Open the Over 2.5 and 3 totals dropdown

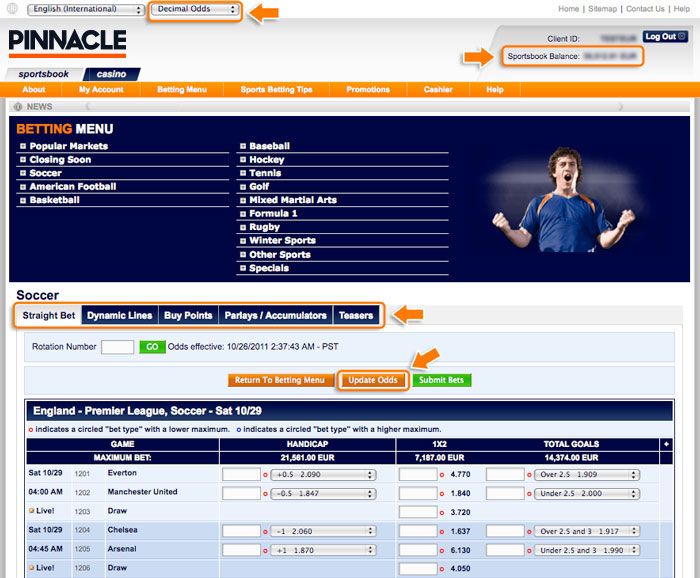point(587,532)
